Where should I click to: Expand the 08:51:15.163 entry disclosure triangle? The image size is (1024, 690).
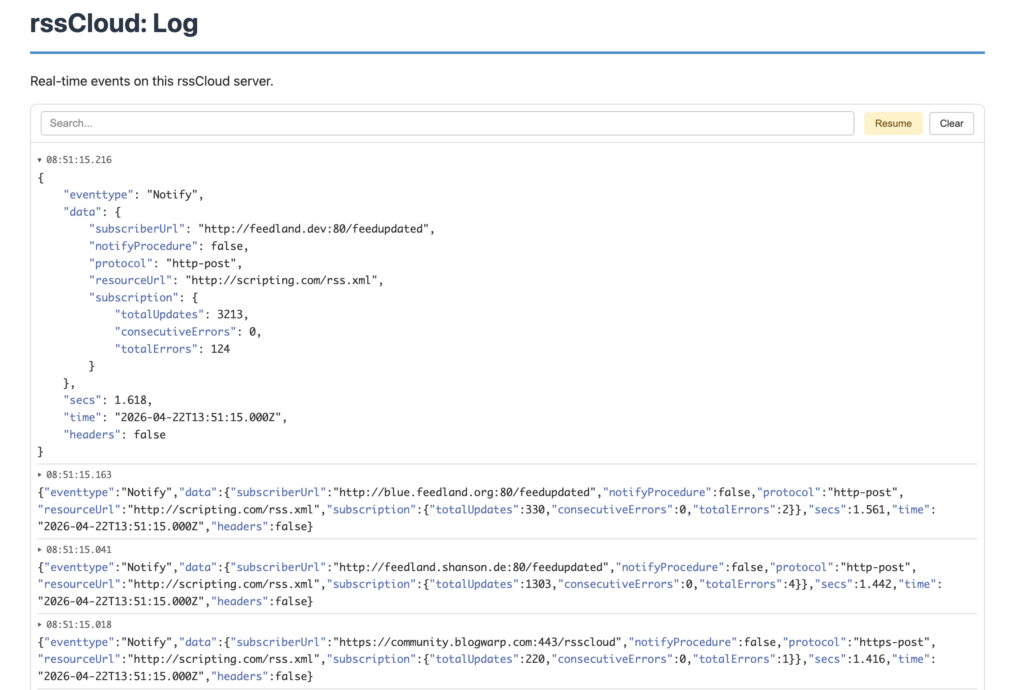click(x=40, y=475)
